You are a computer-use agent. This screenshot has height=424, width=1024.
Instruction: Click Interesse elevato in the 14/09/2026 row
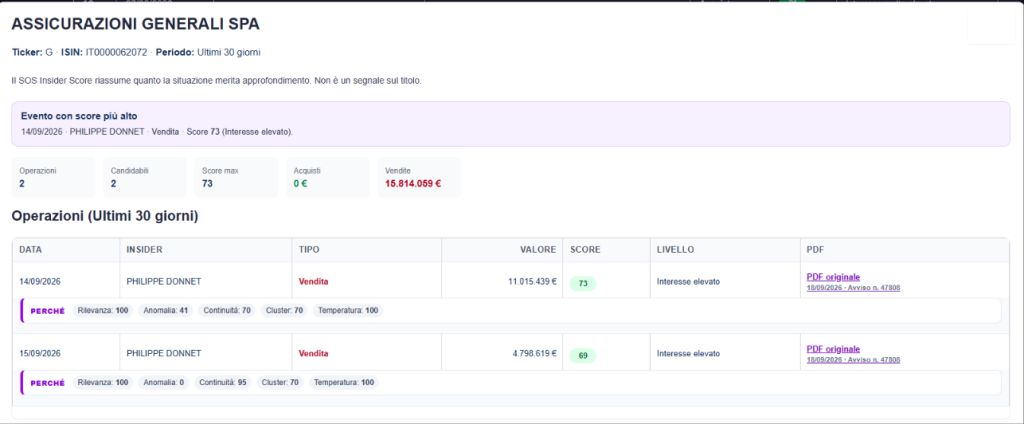point(688,282)
